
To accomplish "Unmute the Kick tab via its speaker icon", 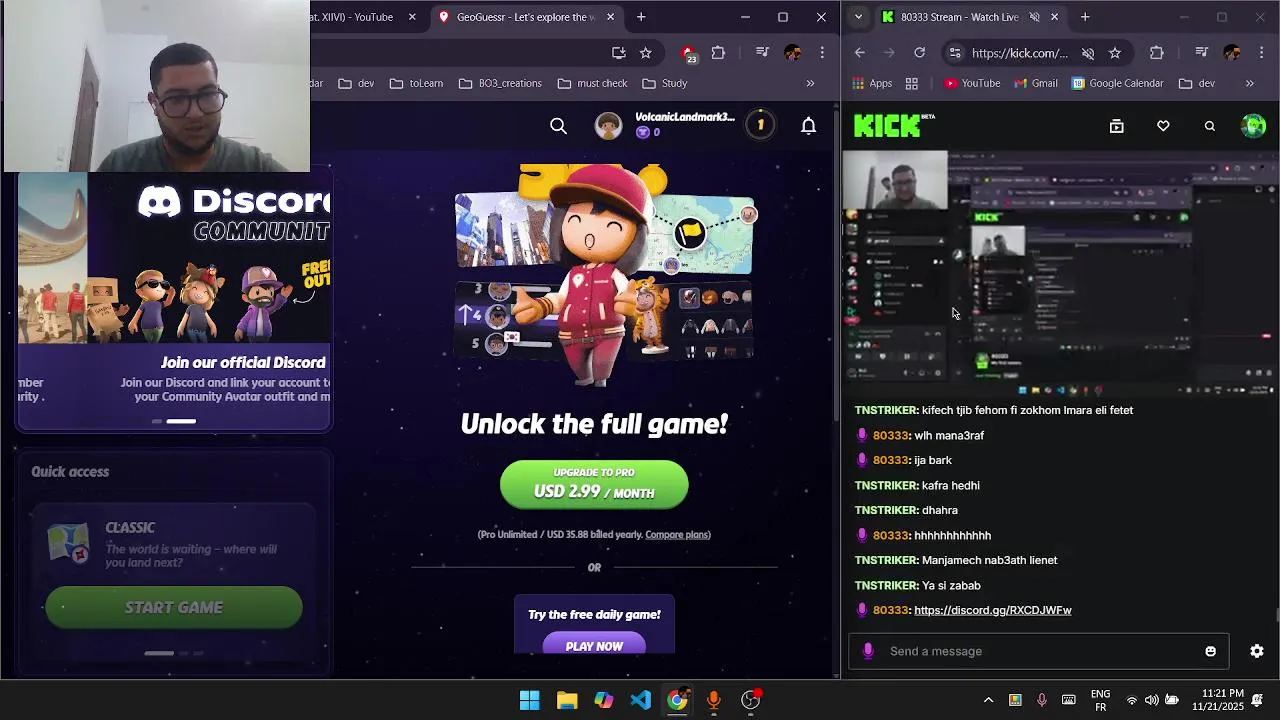I will click(x=1035, y=17).
